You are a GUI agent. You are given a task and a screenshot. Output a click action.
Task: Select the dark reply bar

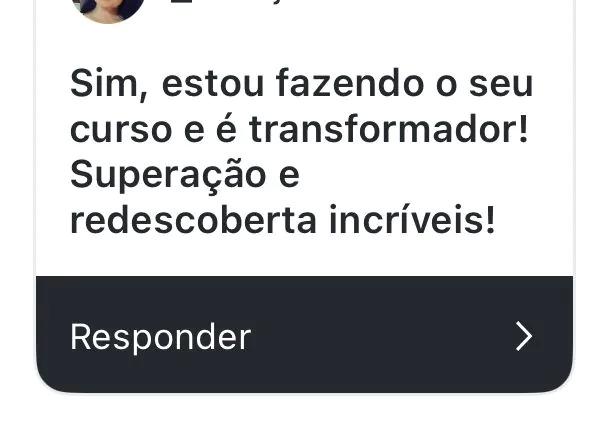(305, 335)
